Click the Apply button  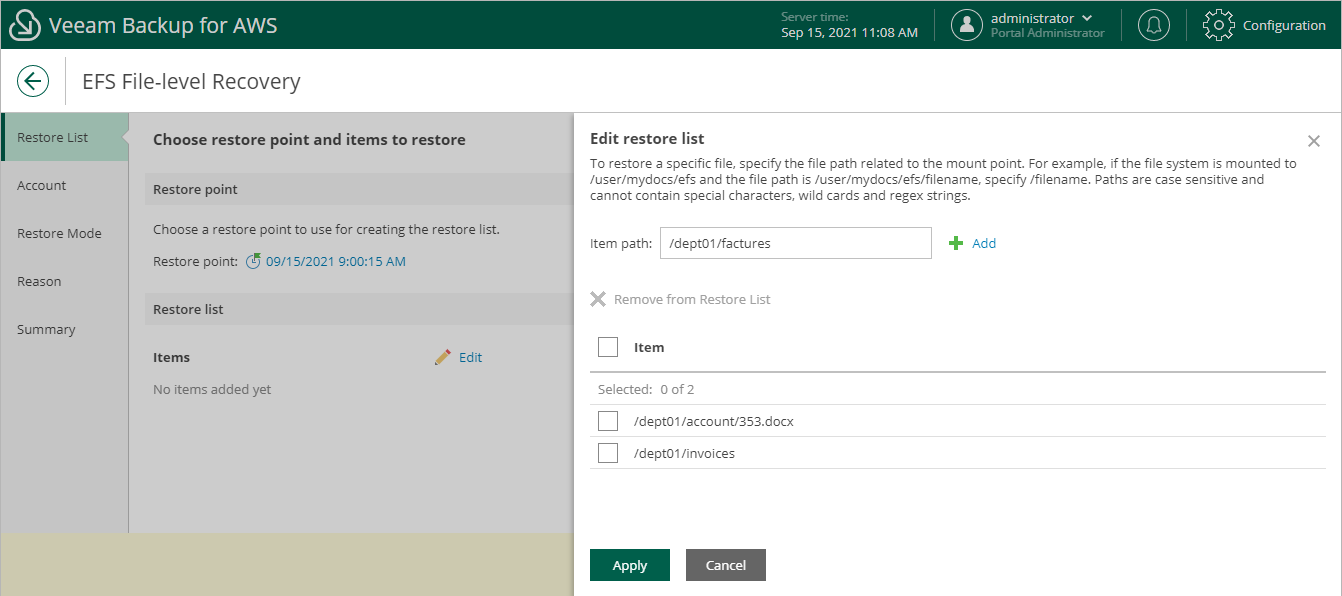coord(630,565)
